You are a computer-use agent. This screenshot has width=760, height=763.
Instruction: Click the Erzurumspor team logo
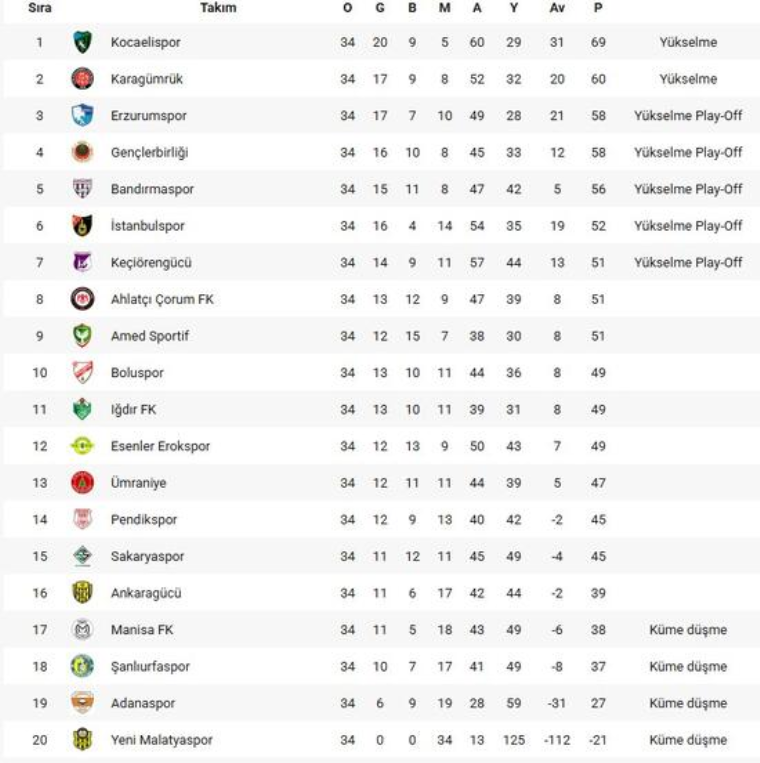(82, 116)
